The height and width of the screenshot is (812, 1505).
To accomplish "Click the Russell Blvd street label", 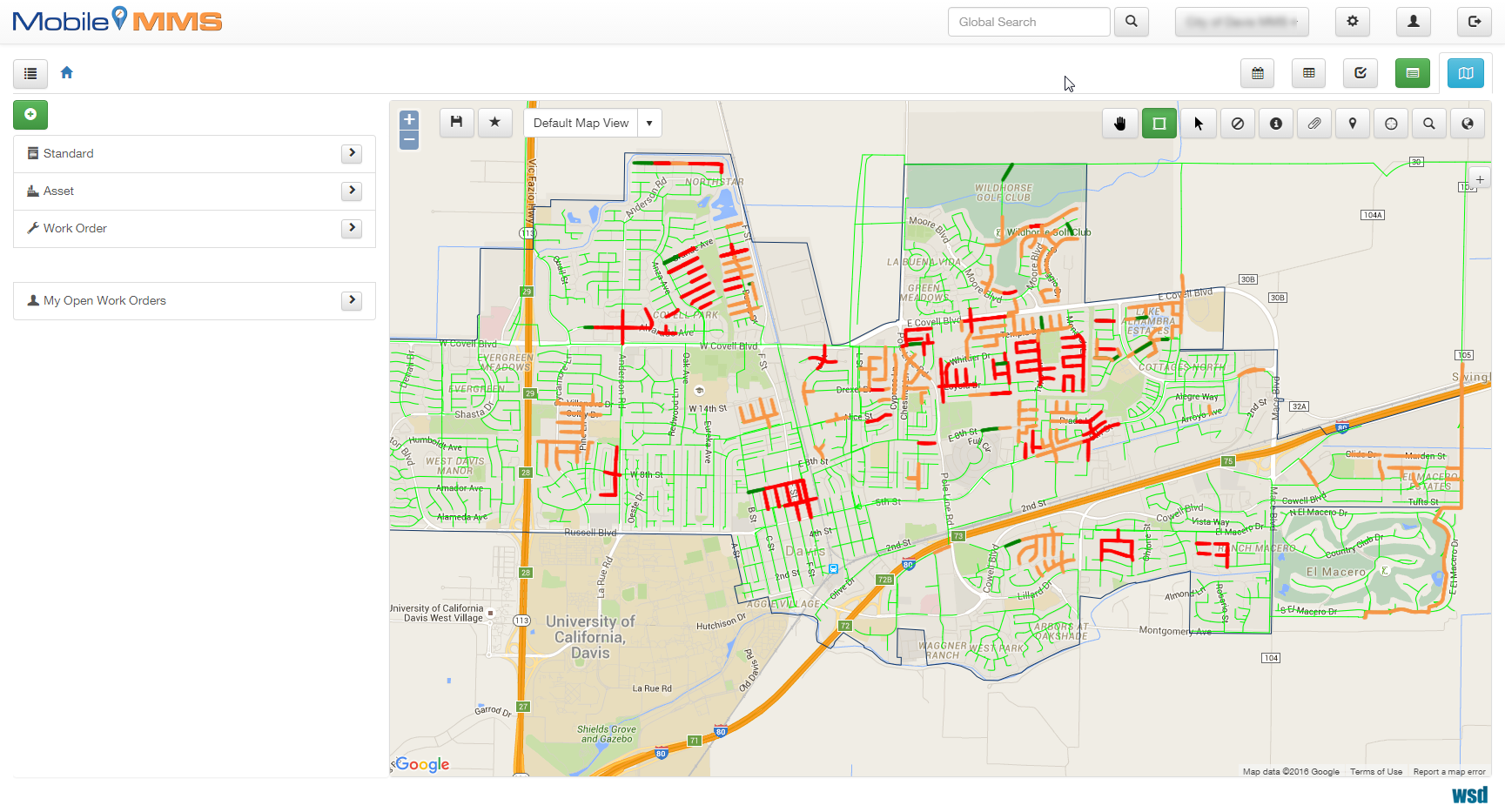I will (590, 533).
